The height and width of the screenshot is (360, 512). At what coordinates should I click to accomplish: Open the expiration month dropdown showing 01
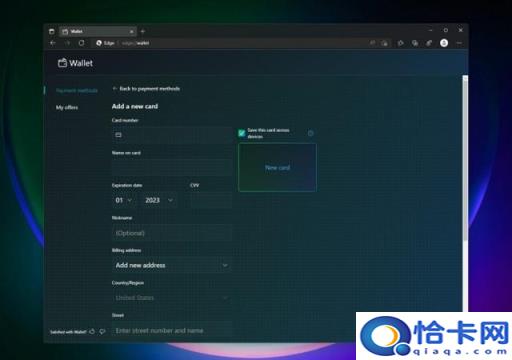123,200
